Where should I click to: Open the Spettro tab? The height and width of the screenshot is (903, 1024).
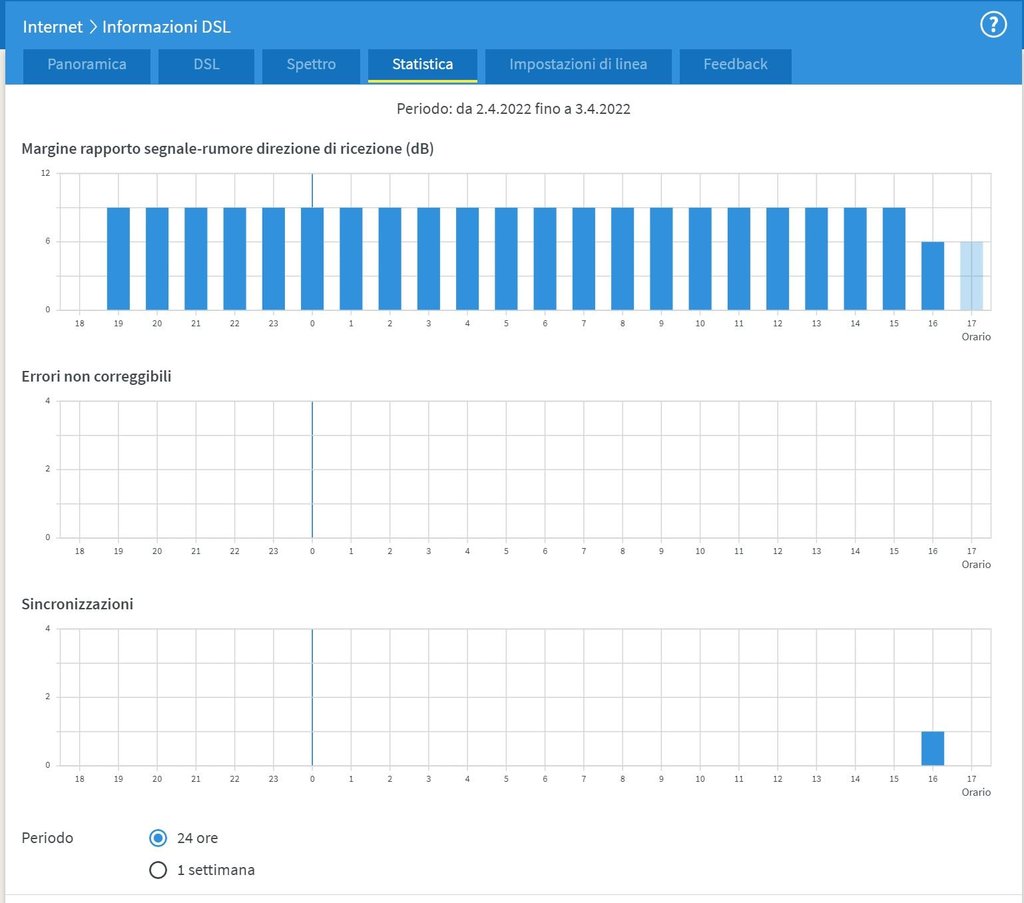coord(311,65)
